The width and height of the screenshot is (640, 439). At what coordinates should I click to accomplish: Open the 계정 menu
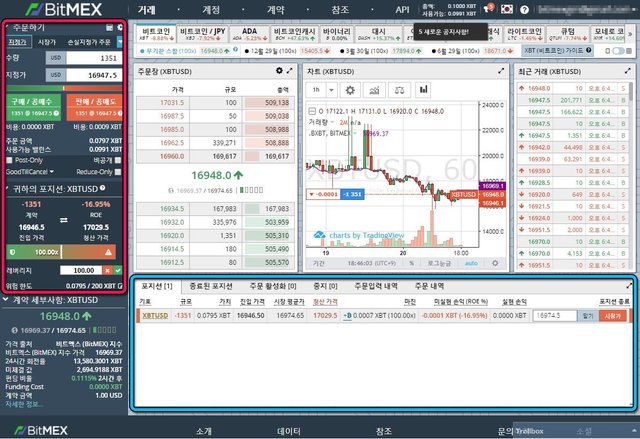coord(211,9)
